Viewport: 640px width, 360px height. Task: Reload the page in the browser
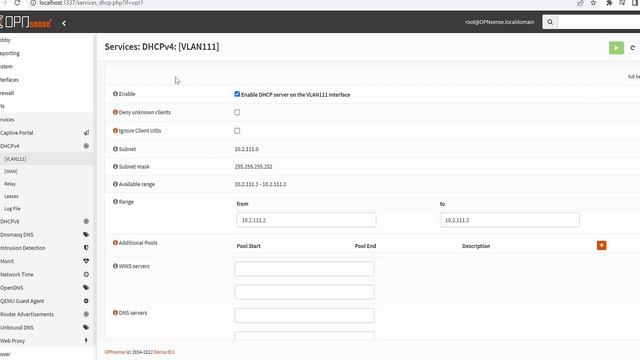tap(17, 3)
